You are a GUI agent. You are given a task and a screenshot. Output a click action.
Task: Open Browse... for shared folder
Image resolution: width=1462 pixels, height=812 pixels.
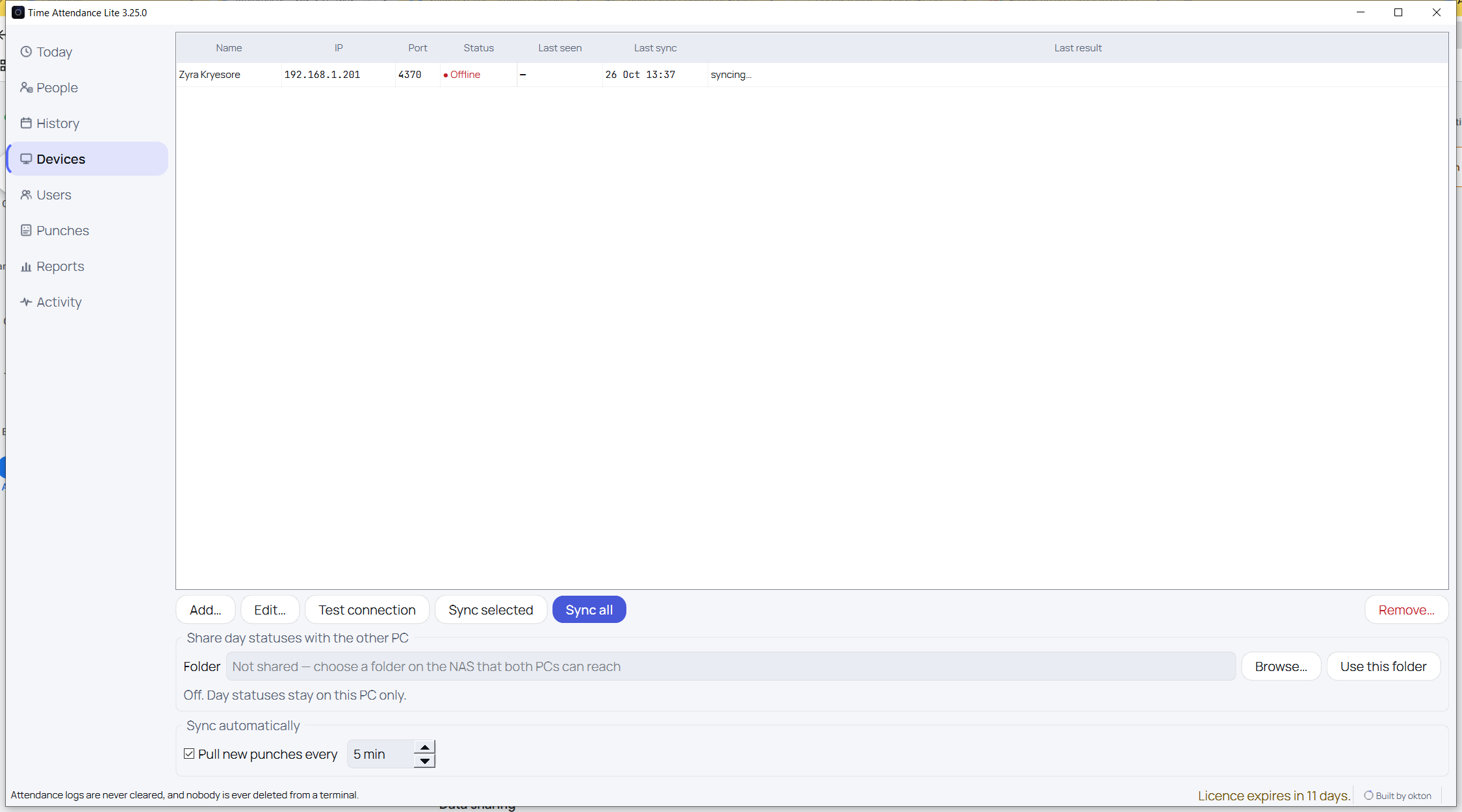(x=1281, y=666)
